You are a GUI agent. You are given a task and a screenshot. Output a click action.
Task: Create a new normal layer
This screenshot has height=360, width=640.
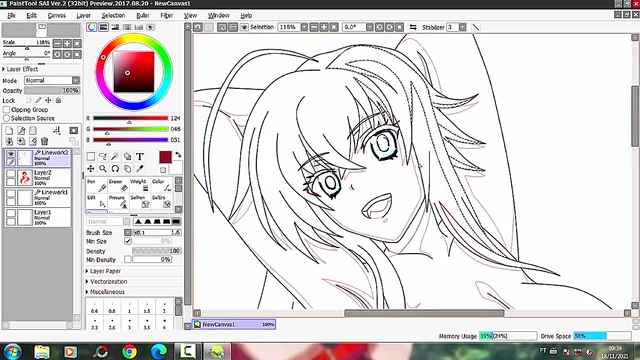coord(9,131)
